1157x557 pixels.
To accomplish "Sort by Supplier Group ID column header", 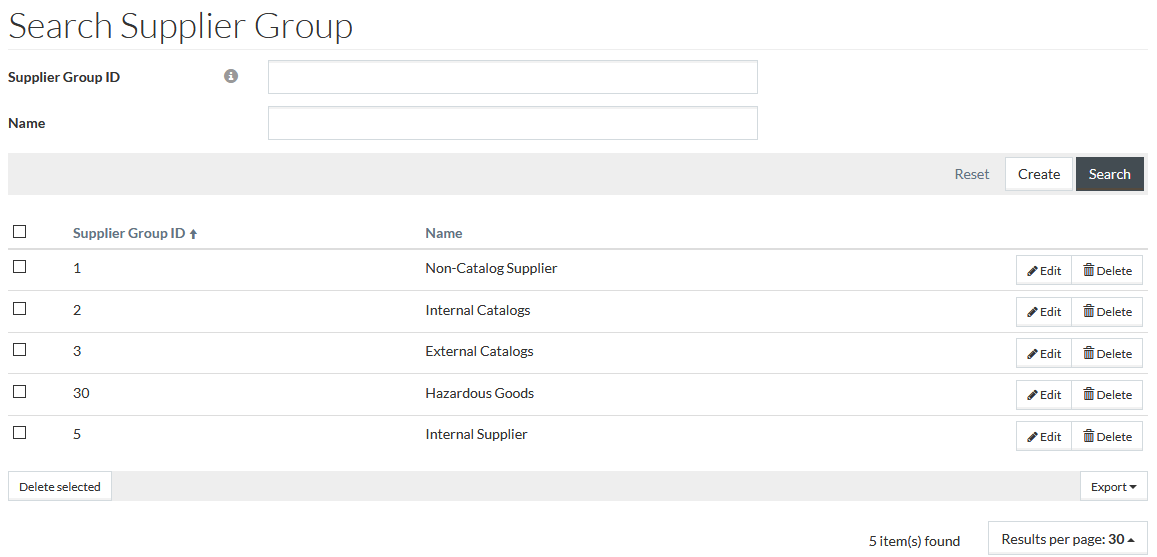I will tap(129, 233).
